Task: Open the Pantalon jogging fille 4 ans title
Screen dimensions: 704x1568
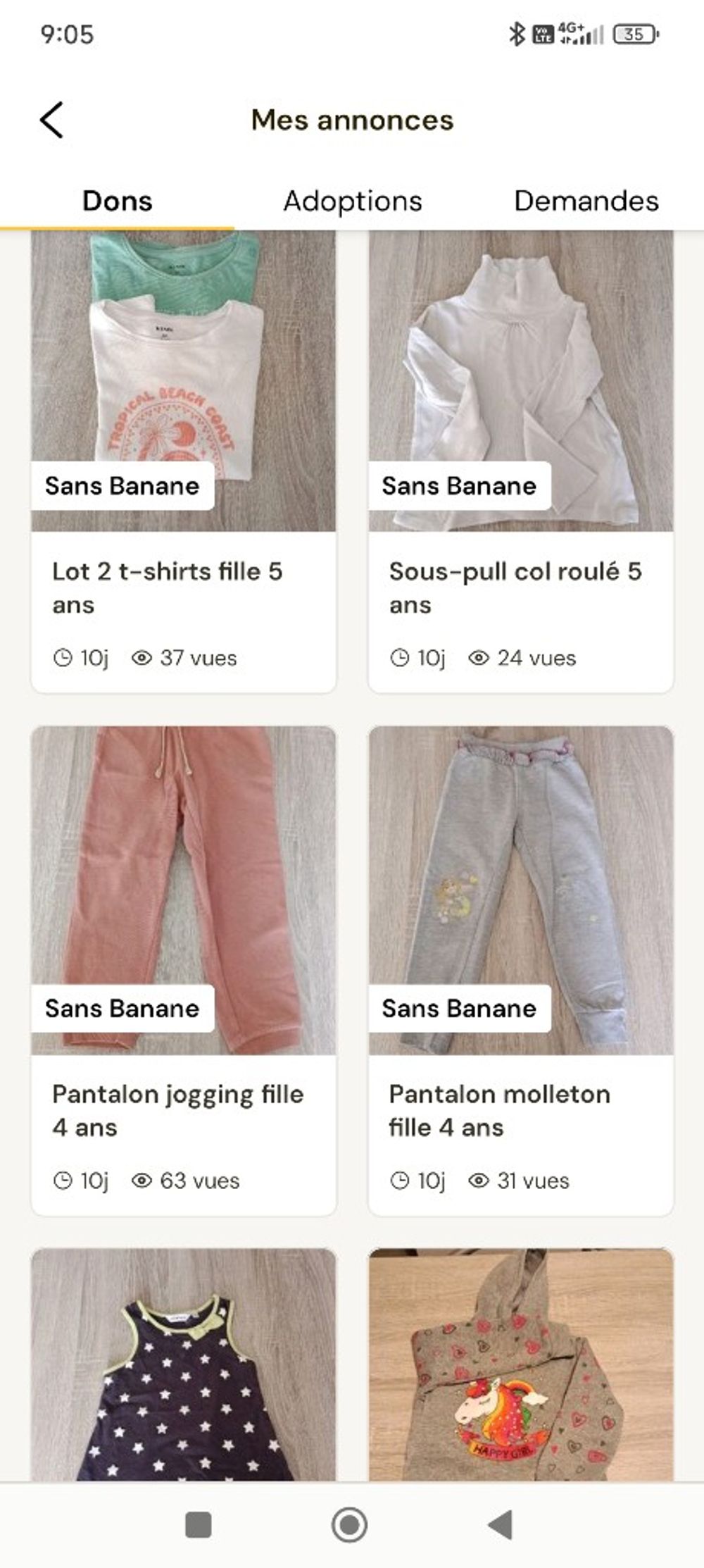Action: (178, 1110)
